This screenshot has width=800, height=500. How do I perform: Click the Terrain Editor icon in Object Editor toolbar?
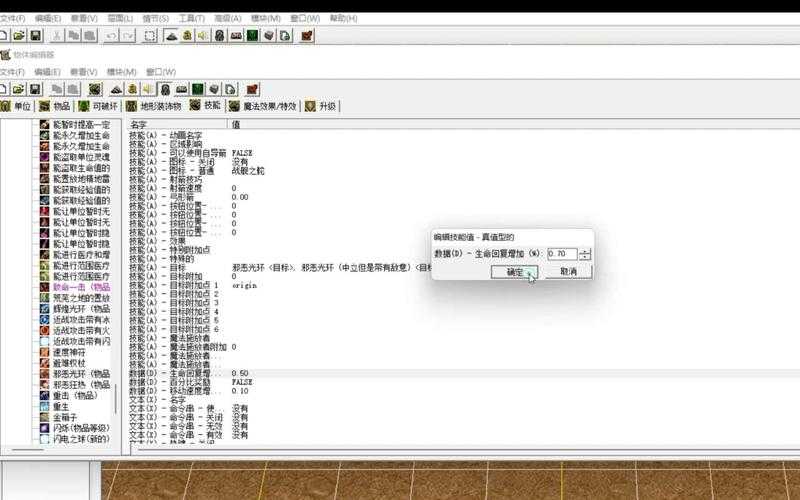tap(116, 89)
